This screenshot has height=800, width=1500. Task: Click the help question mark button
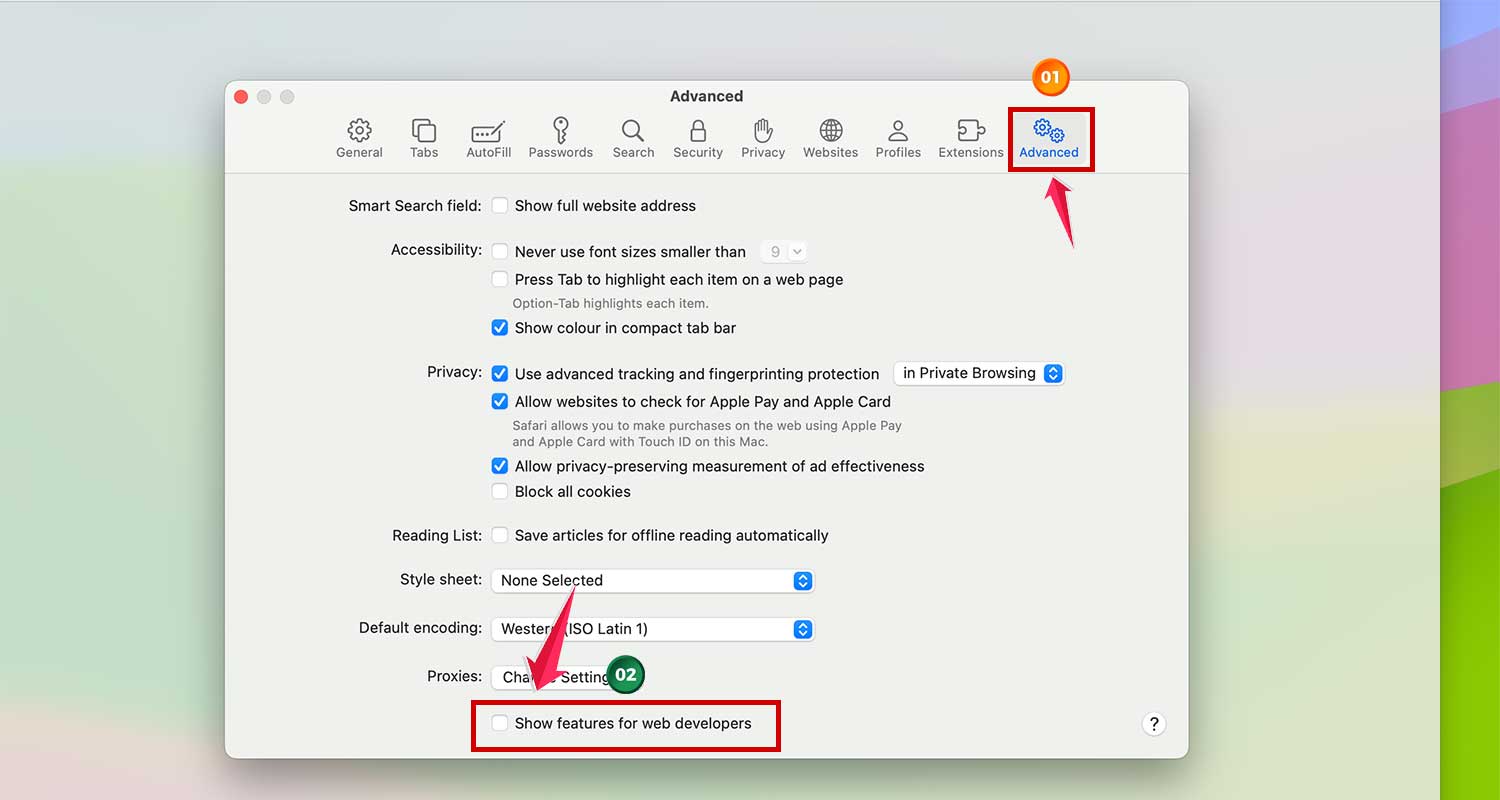tap(1154, 723)
